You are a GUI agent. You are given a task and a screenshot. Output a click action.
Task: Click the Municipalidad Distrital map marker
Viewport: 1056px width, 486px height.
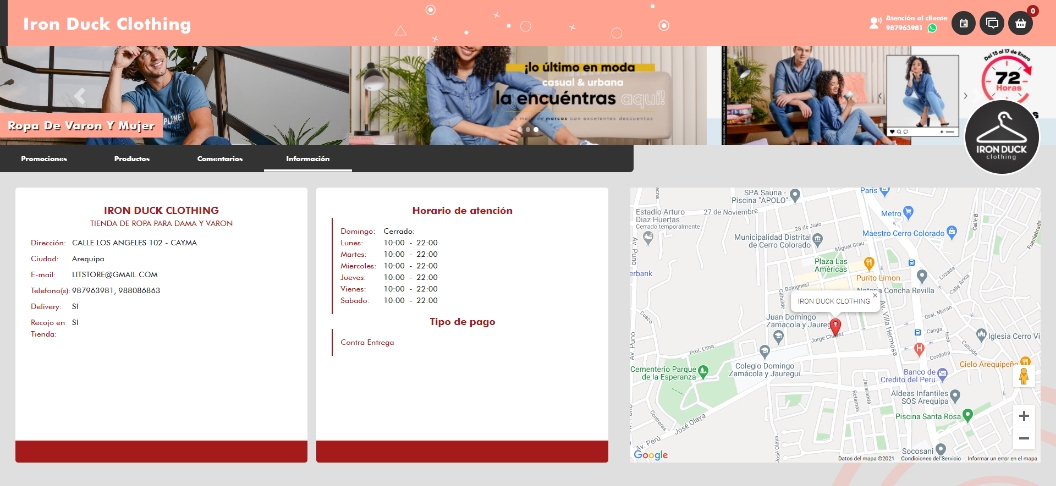(818, 238)
